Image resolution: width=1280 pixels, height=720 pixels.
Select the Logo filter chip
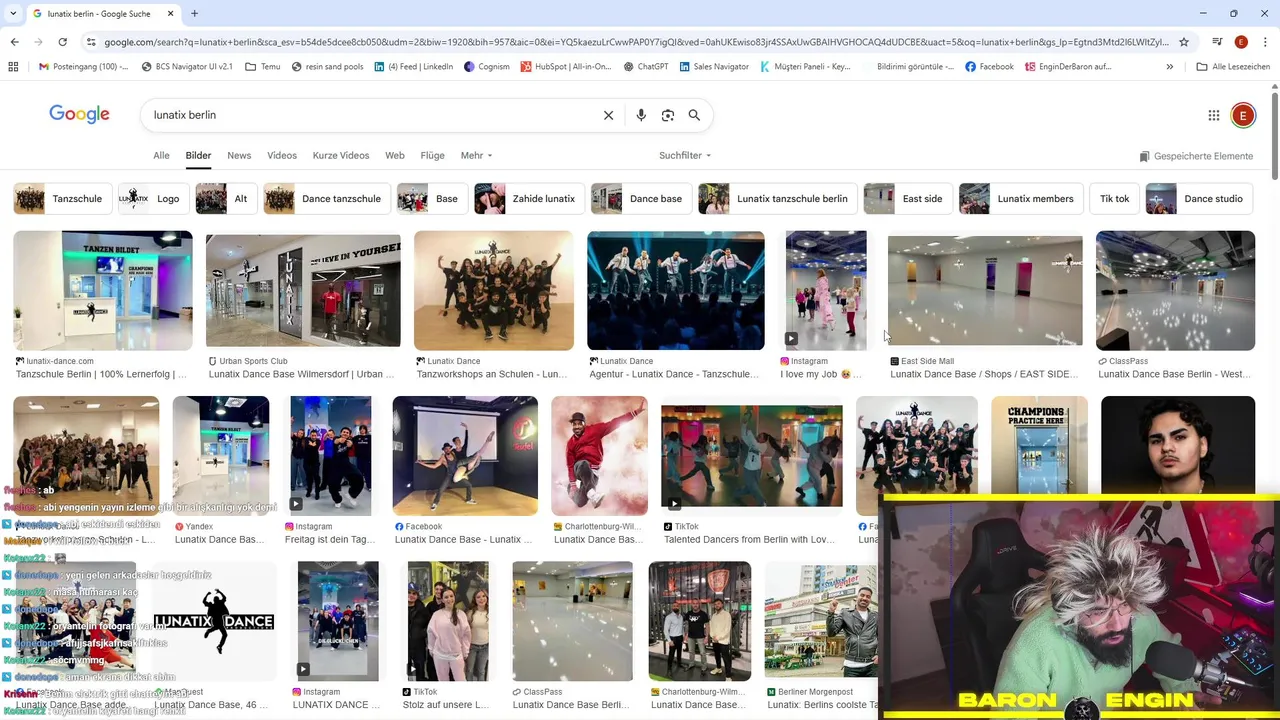pos(153,199)
